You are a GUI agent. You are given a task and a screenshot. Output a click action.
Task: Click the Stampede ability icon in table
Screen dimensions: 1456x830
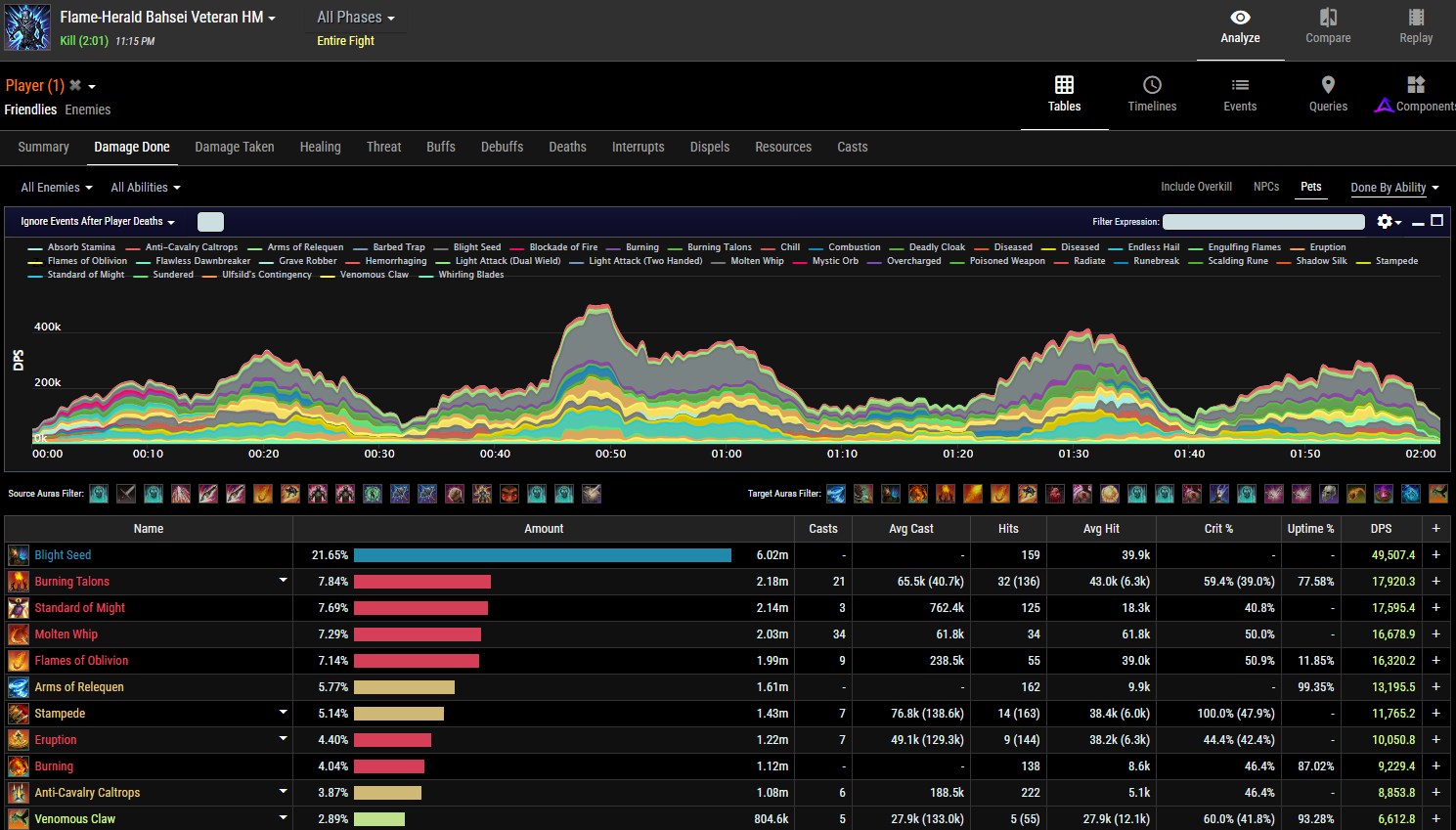coord(19,714)
